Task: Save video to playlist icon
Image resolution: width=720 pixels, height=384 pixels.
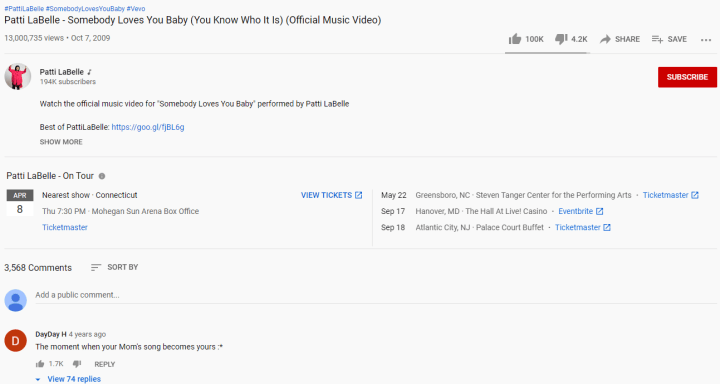Action: [x=657, y=39]
